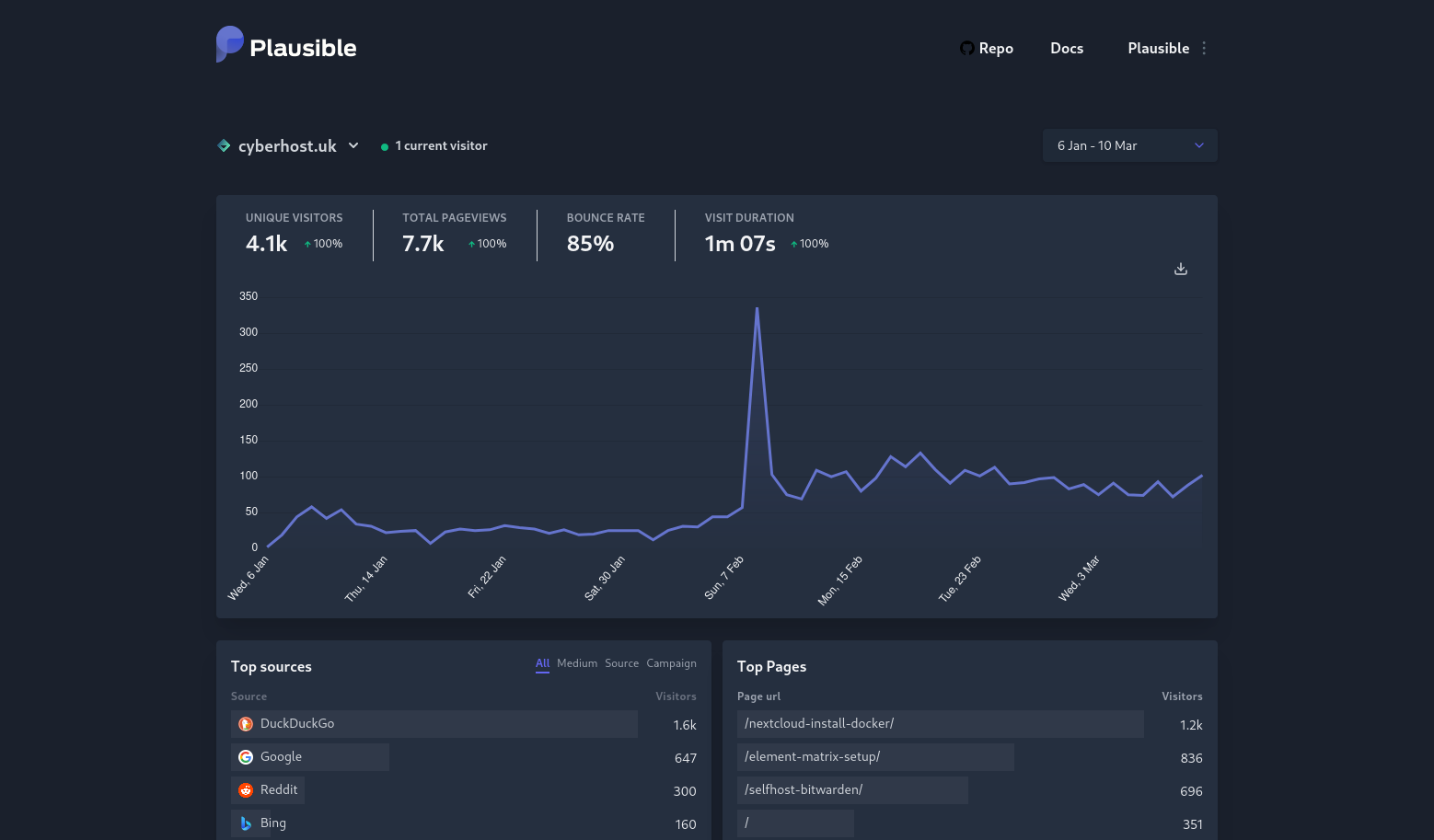Screen dimensions: 1434x840
Task: Click the traffic spike peak on graph
Action: (757, 308)
